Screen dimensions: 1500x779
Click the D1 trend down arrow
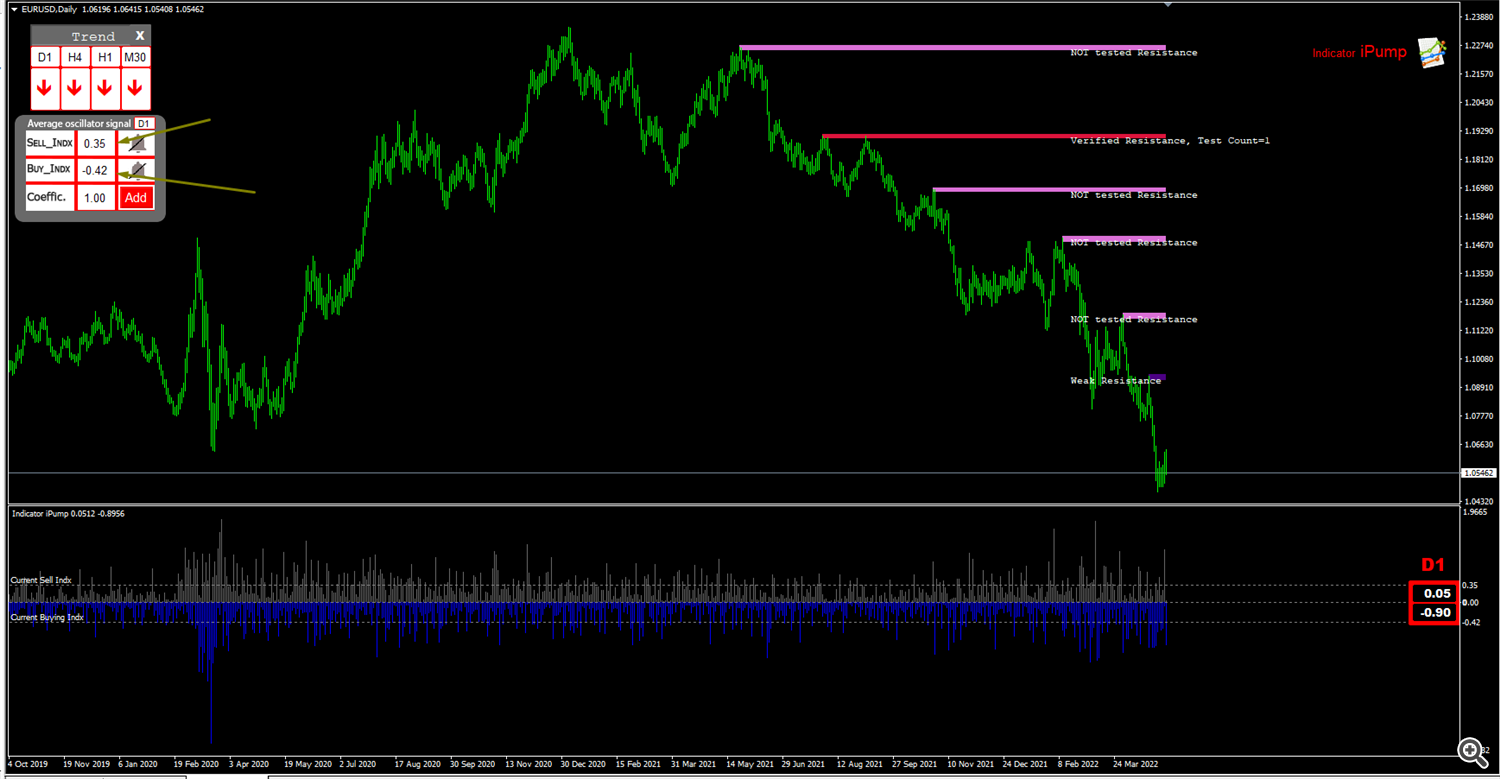[x=44, y=89]
